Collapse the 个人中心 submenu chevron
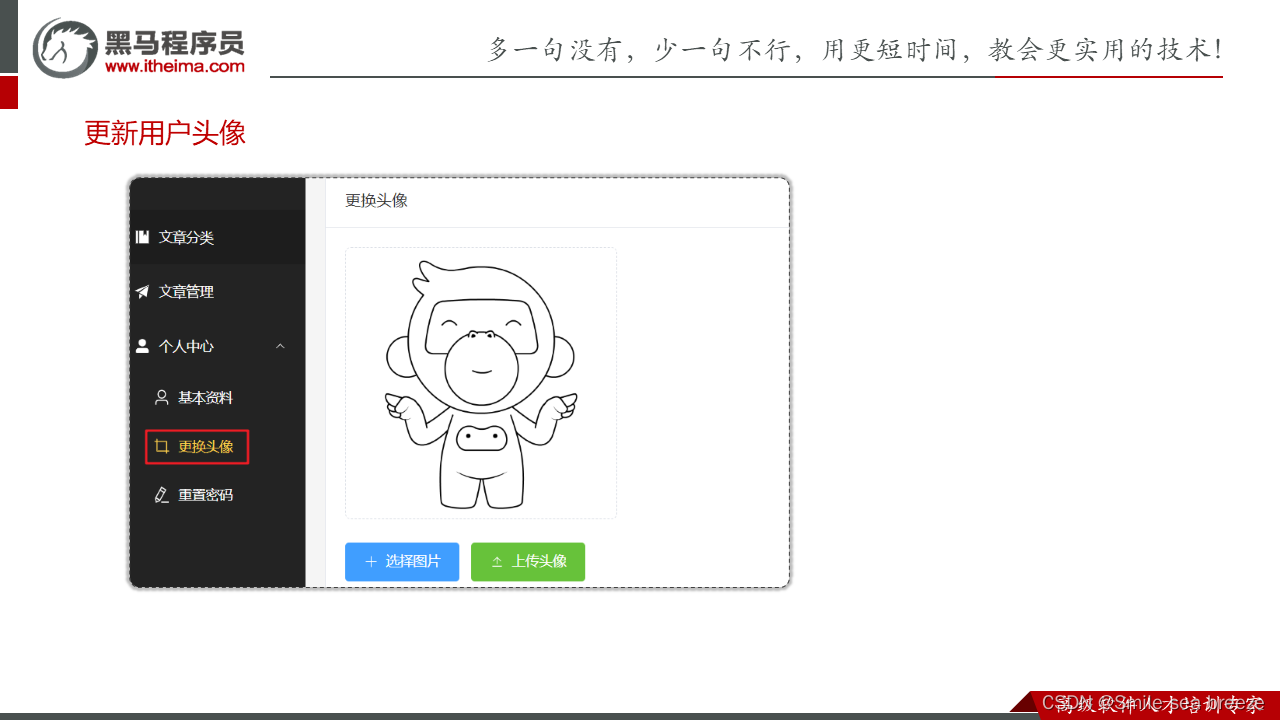The width and height of the screenshot is (1280, 720). click(x=280, y=346)
